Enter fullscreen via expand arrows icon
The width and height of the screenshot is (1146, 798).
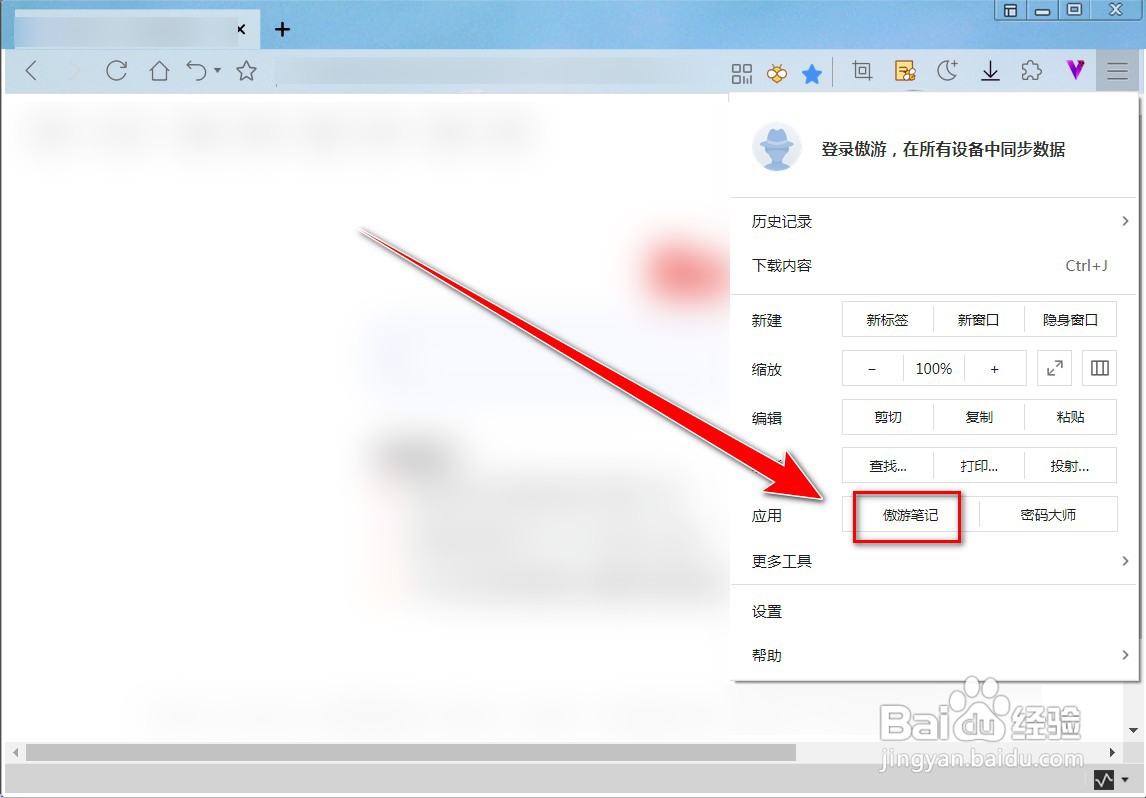tap(1055, 368)
